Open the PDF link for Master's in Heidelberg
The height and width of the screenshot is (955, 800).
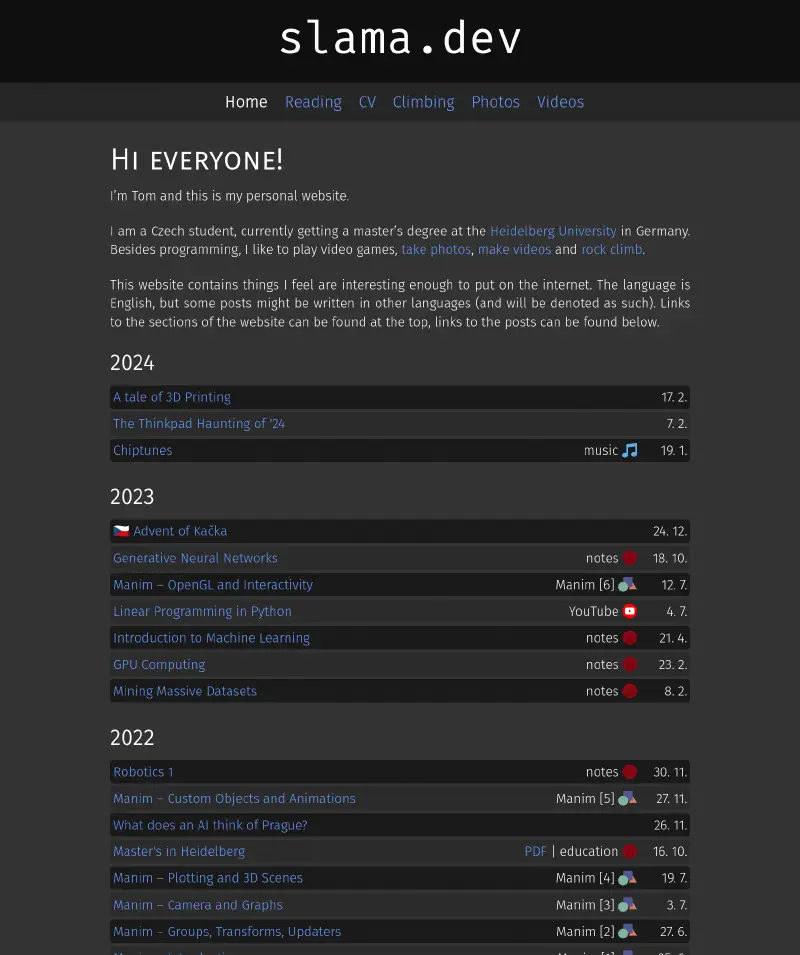(x=536, y=851)
